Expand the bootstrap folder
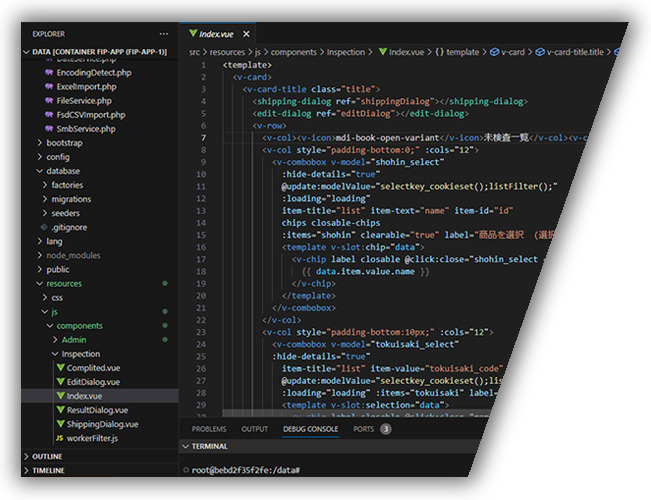The height and width of the screenshot is (500, 651). click(40, 143)
